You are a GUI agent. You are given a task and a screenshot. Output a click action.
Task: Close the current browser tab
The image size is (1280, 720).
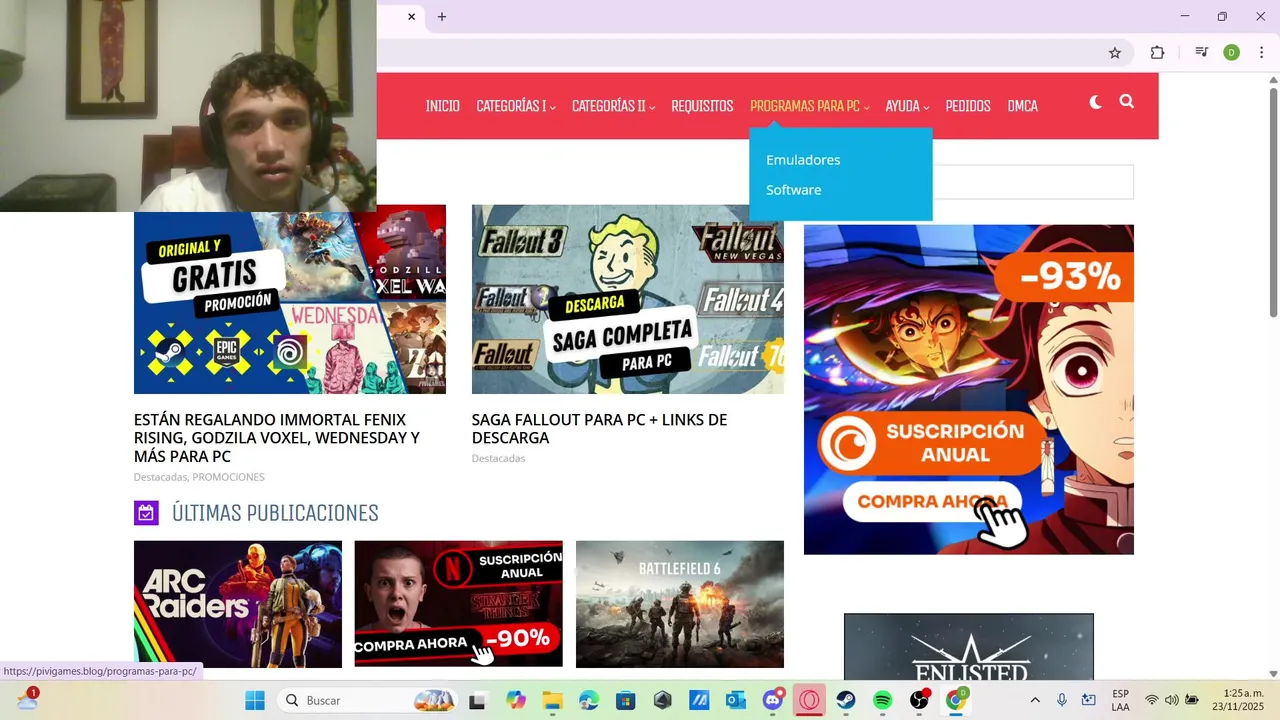pos(411,17)
